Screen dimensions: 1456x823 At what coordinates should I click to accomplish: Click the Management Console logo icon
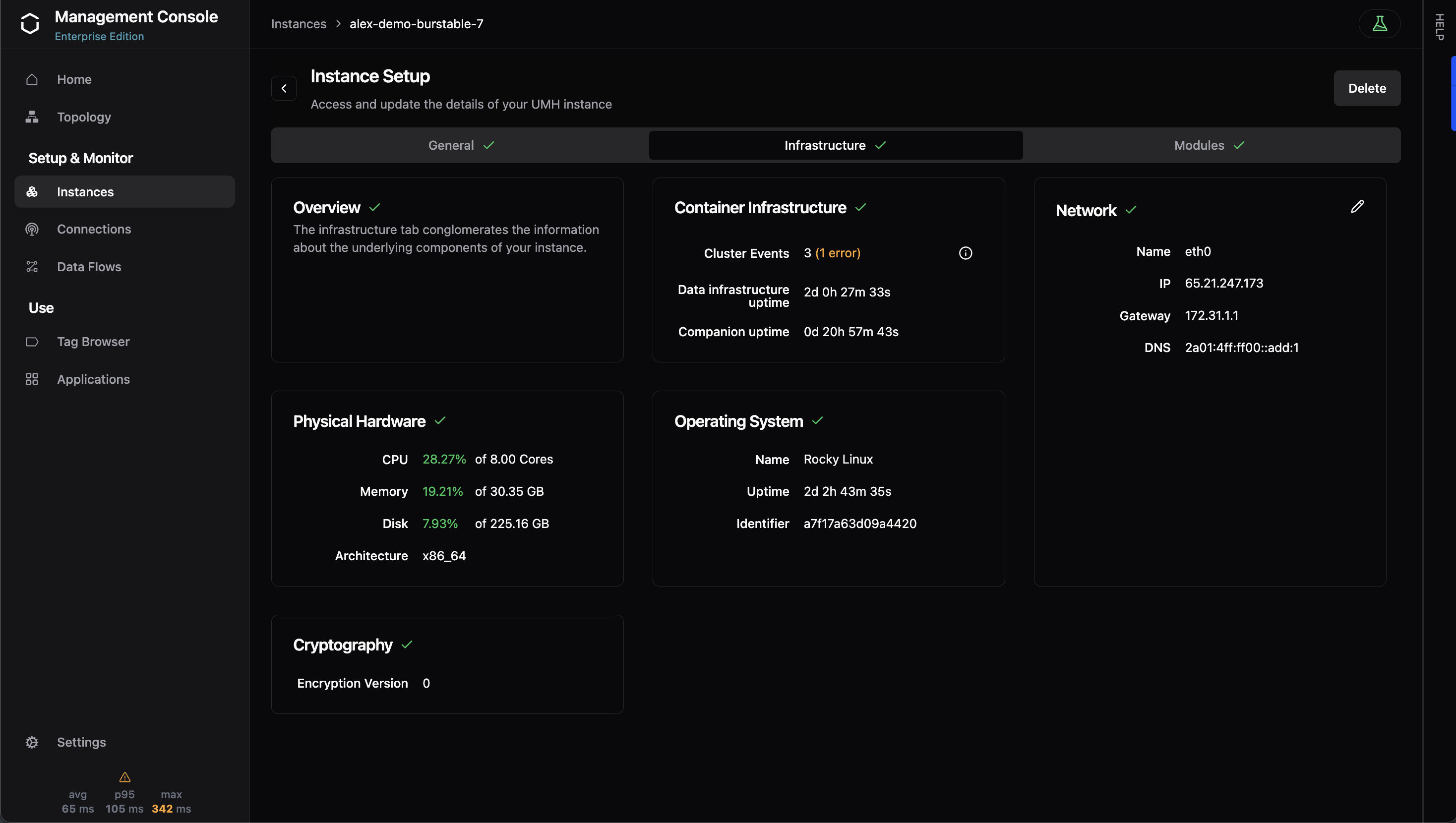click(x=30, y=24)
